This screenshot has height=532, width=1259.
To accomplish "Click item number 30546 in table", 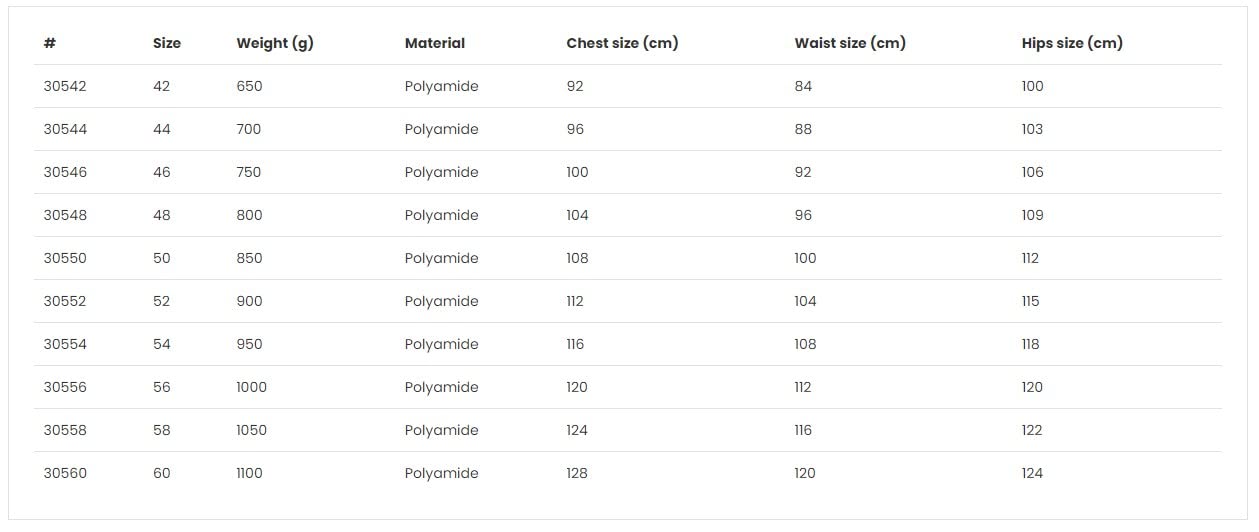I will pyautogui.click(x=65, y=172).
